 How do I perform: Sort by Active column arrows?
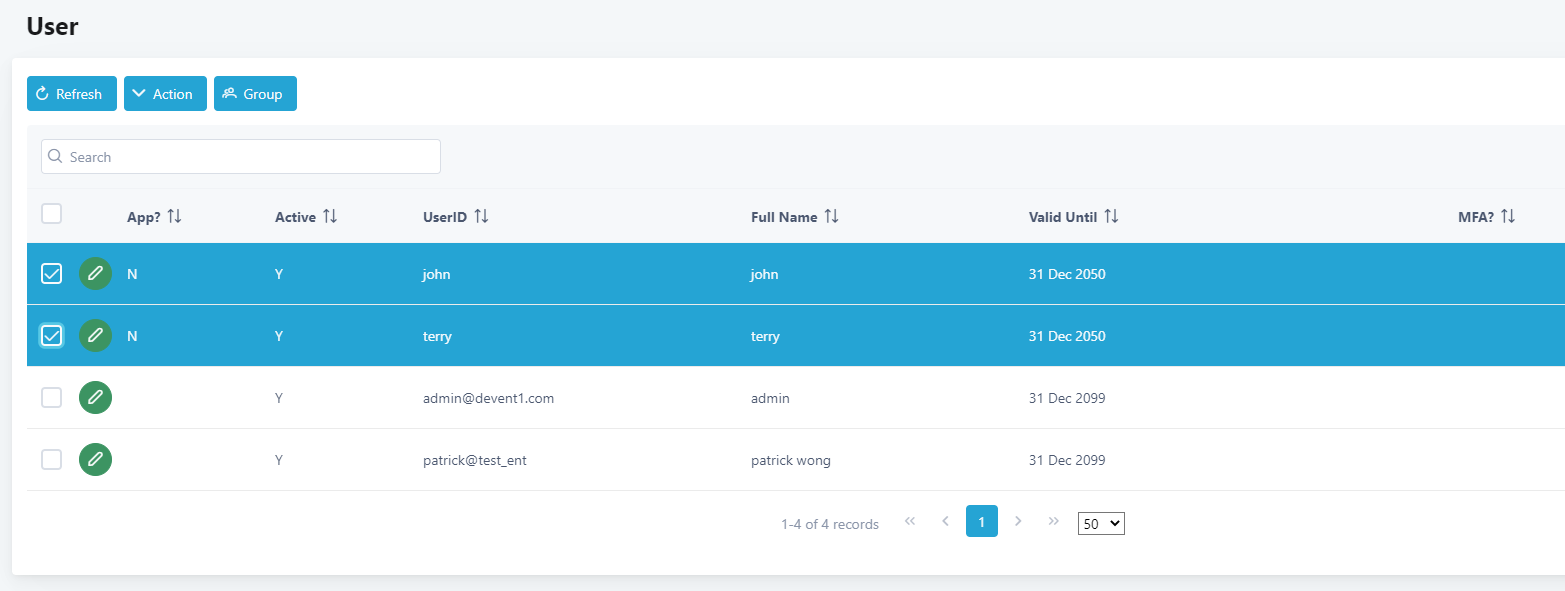tap(330, 217)
